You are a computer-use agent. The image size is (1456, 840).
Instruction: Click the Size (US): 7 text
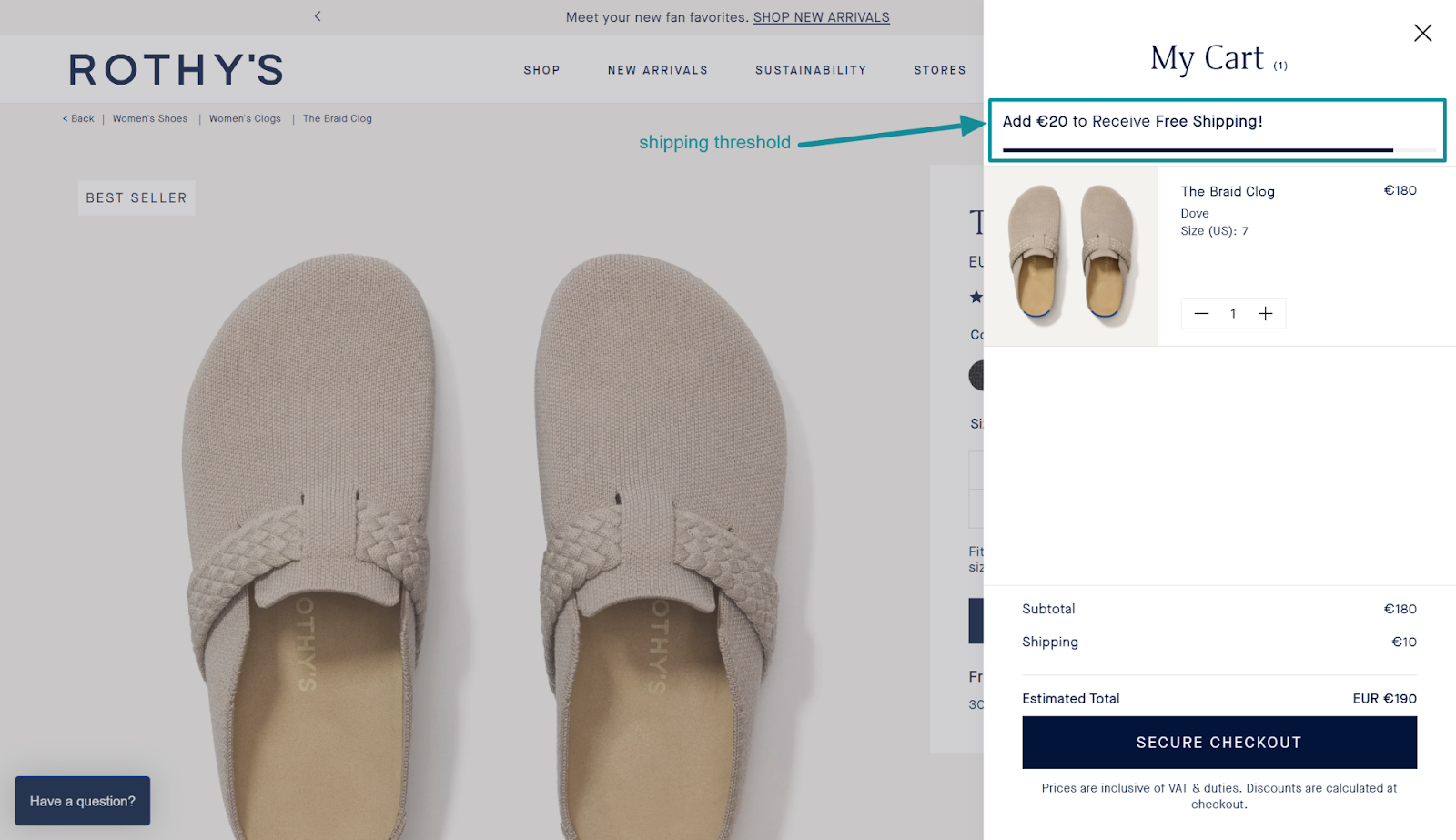[1214, 231]
